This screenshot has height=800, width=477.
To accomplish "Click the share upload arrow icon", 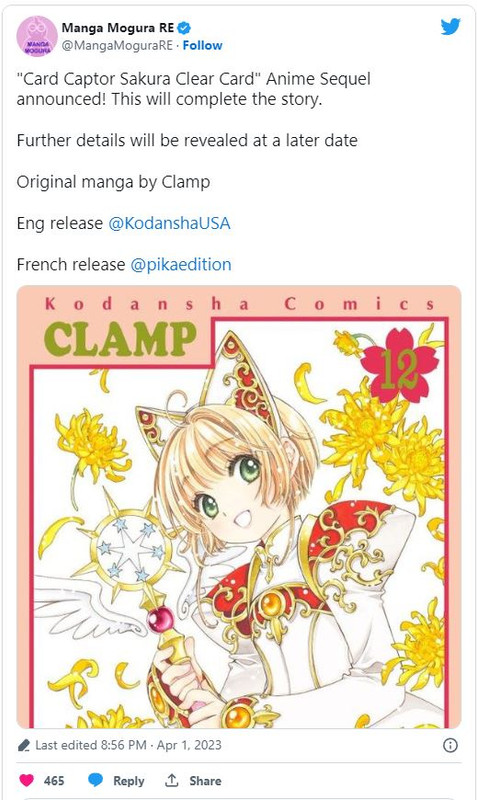I will (x=171, y=780).
